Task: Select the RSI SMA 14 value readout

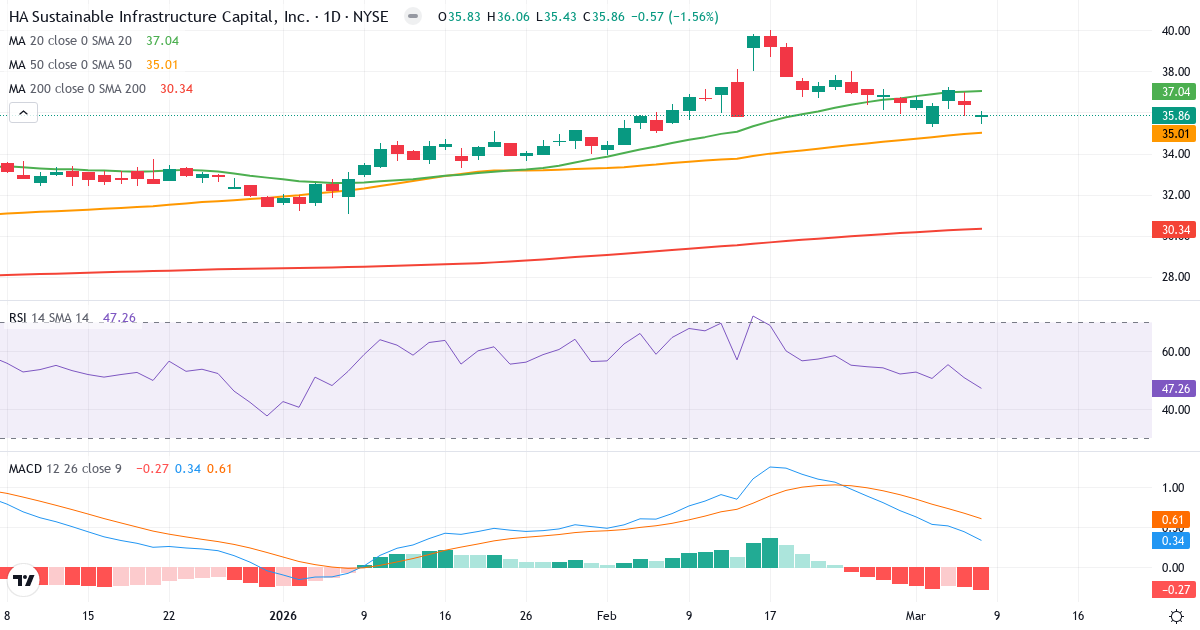Action: coord(118,316)
